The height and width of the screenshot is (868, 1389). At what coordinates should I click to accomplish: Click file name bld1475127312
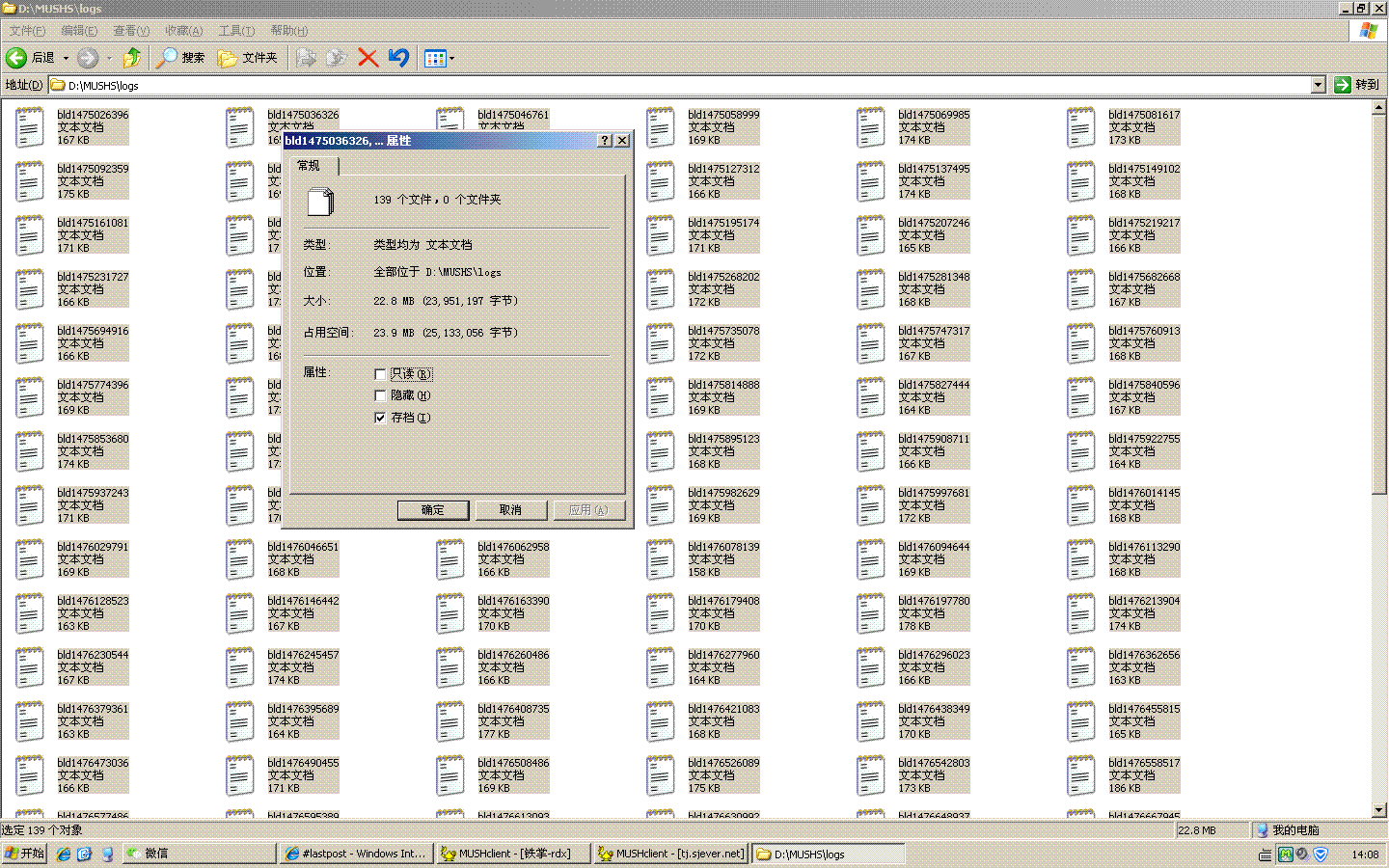[723, 169]
